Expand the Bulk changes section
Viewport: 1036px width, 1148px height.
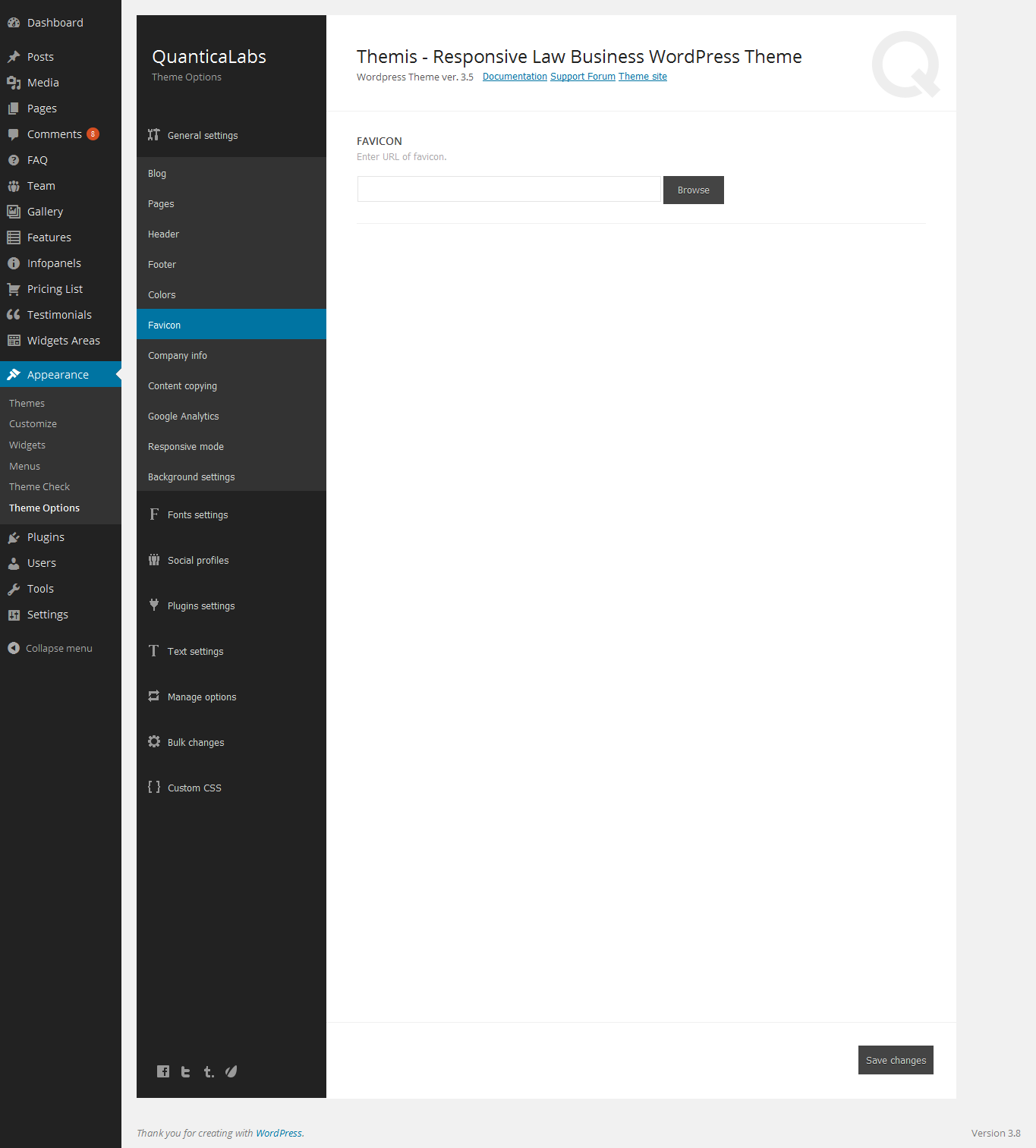coord(231,742)
